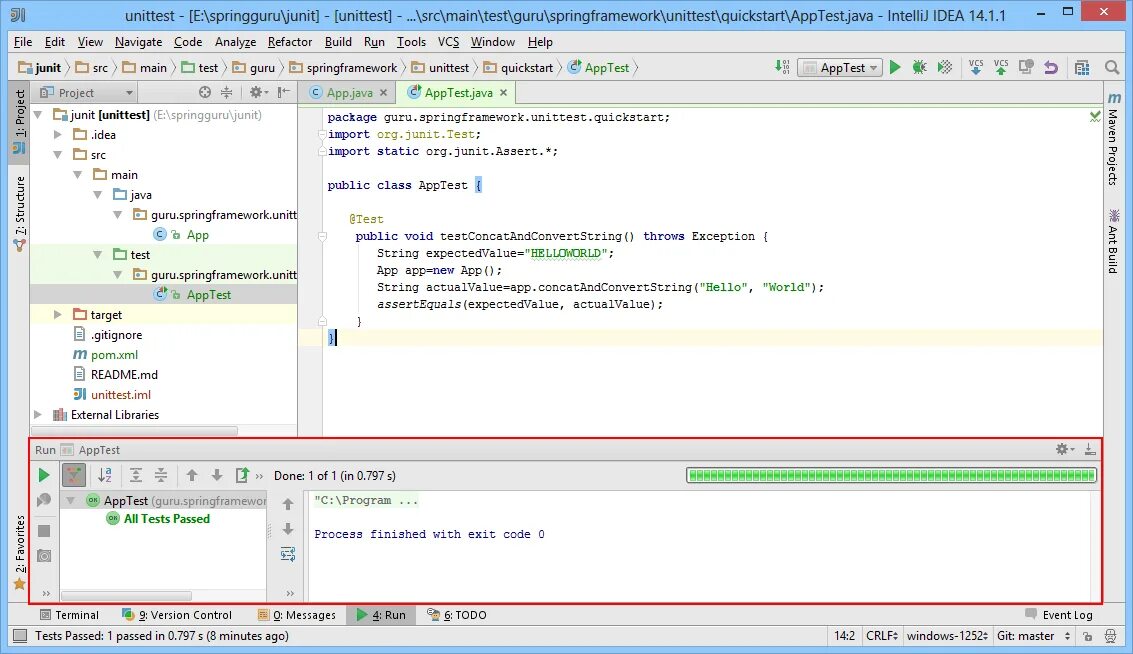Toggle the 2: Favorites side tool window
The image size is (1133, 654).
(20, 553)
